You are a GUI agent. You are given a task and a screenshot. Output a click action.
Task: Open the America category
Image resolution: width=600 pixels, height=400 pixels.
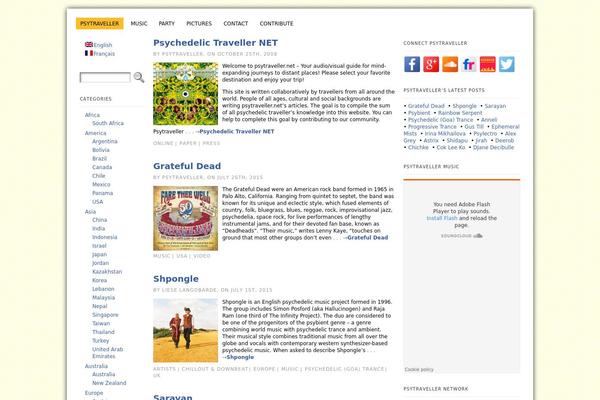[96, 133]
